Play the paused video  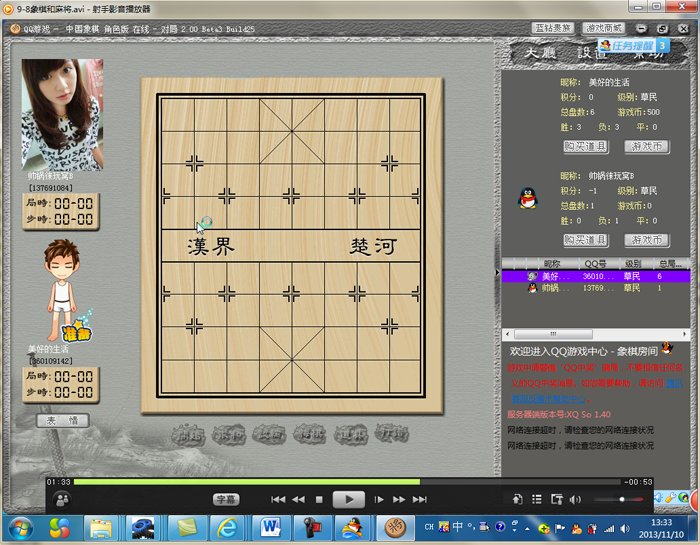349,499
